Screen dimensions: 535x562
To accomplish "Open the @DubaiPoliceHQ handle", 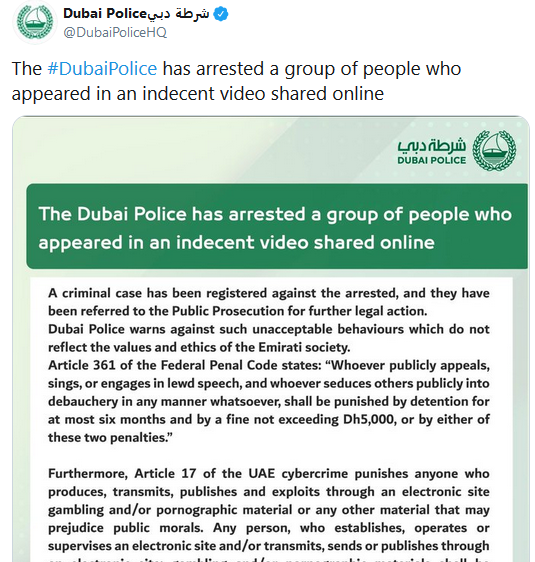I will [x=115, y=32].
